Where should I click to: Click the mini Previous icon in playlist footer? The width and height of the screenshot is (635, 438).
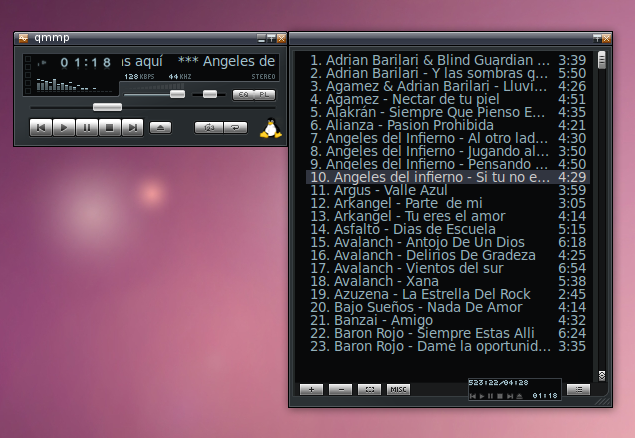[x=473, y=396]
